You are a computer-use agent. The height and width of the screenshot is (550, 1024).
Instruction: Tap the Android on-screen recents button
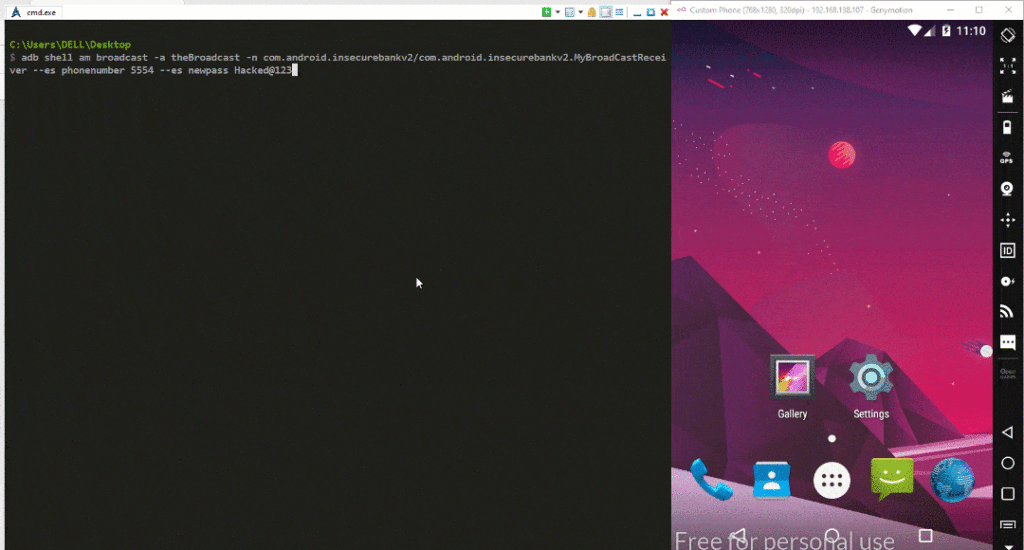click(925, 536)
